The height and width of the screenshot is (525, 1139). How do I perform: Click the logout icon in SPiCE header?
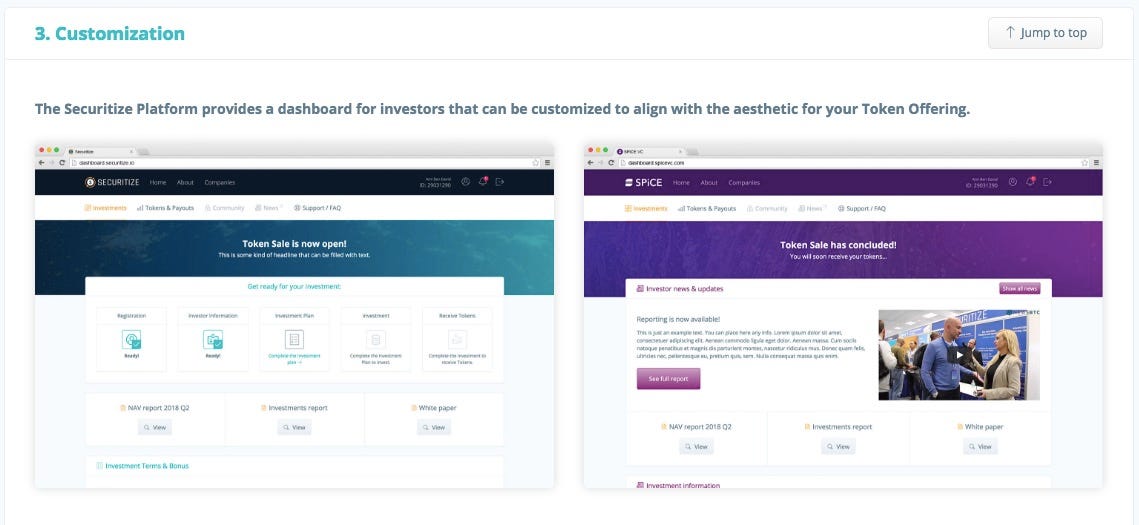1047,182
